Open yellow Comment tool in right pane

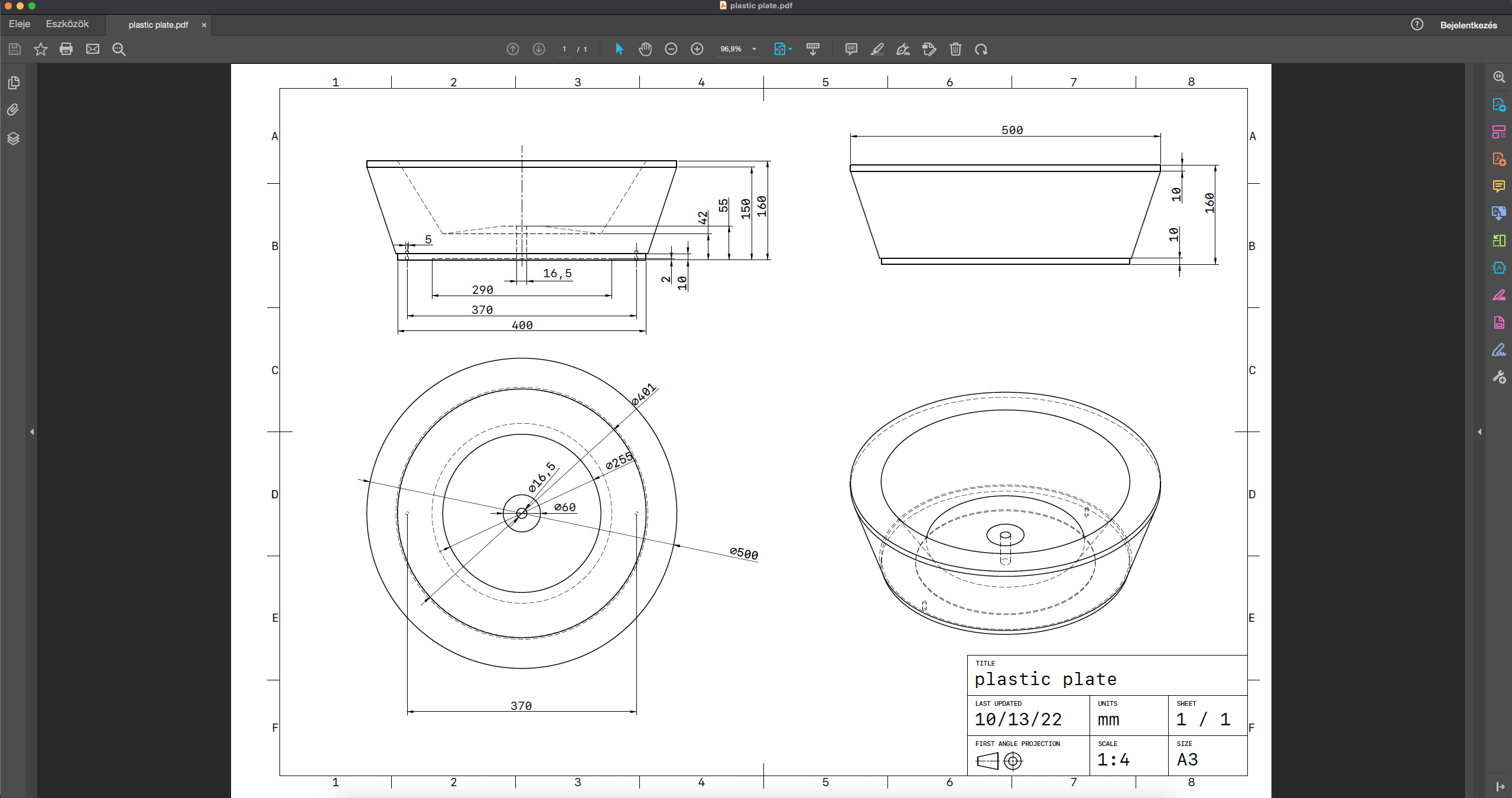coord(1499,186)
